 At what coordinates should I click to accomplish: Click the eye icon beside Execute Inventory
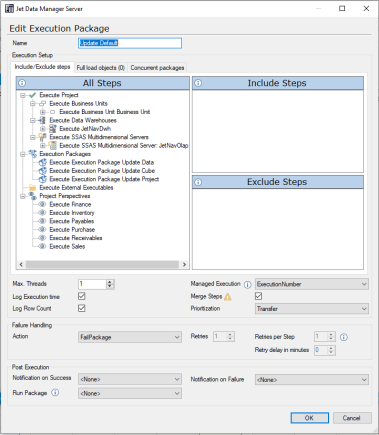pos(42,213)
